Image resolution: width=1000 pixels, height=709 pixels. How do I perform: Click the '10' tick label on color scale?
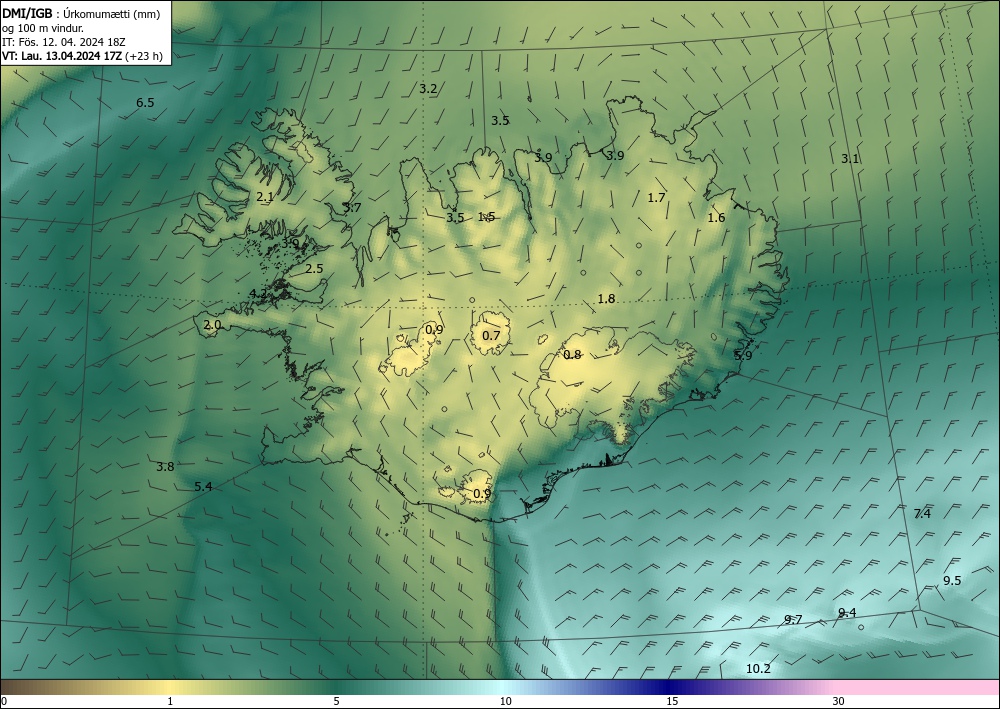505,702
